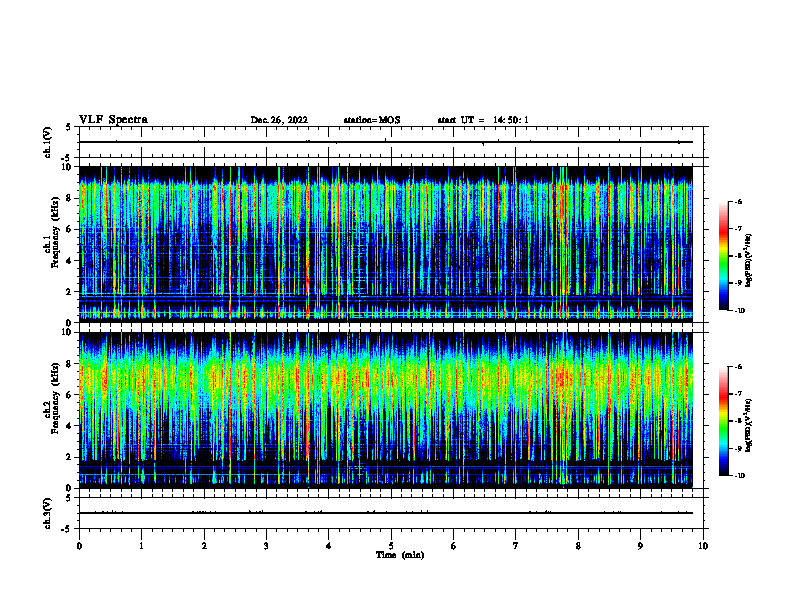792x612 pixels.
Task: Click time-axis tick label "4"
Action: coord(329,546)
